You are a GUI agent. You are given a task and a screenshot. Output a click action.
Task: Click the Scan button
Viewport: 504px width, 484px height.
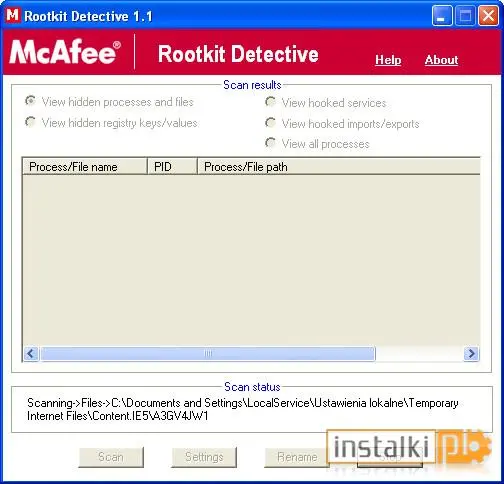click(111, 457)
